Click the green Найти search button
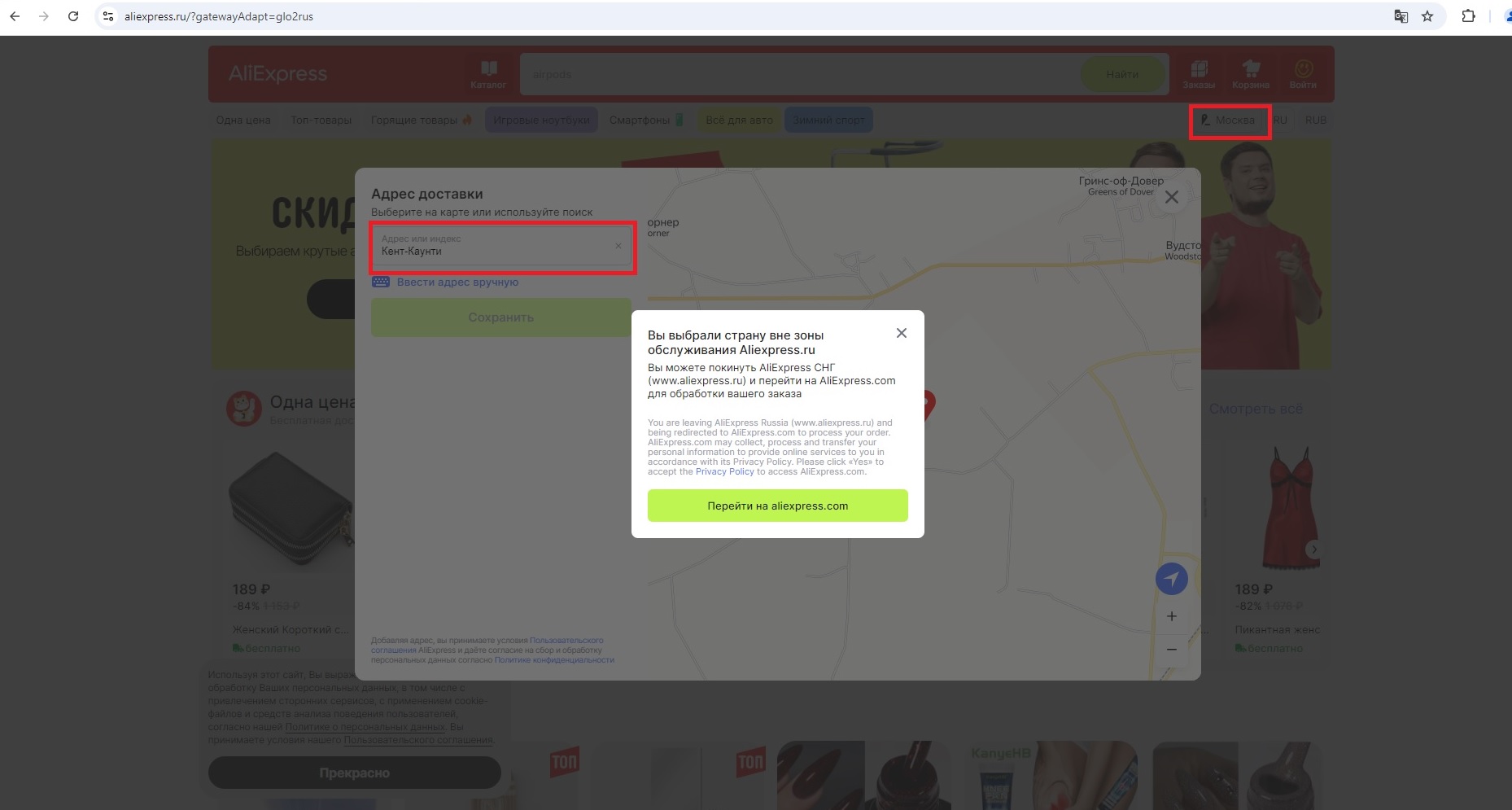1512x810 pixels. pyautogui.click(x=1122, y=74)
